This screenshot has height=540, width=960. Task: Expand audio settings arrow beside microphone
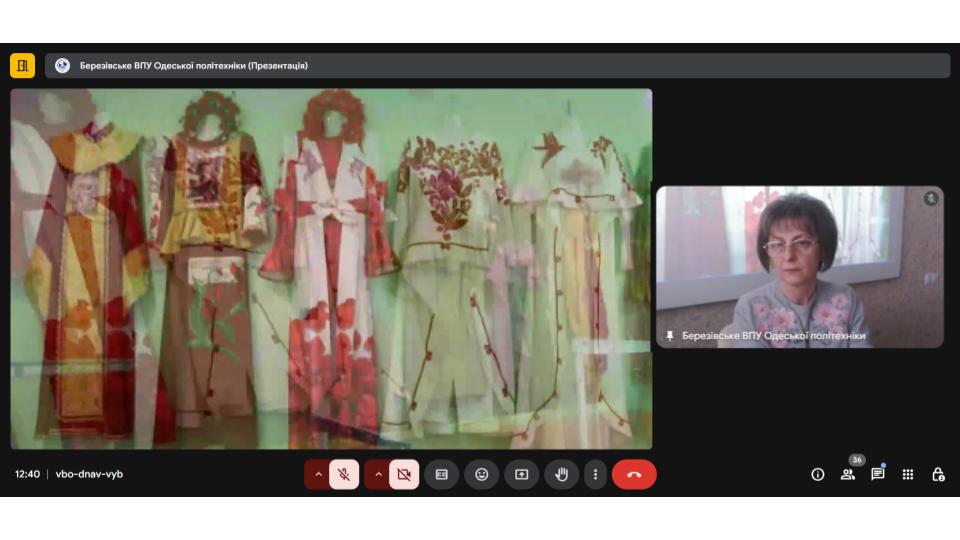pos(318,474)
